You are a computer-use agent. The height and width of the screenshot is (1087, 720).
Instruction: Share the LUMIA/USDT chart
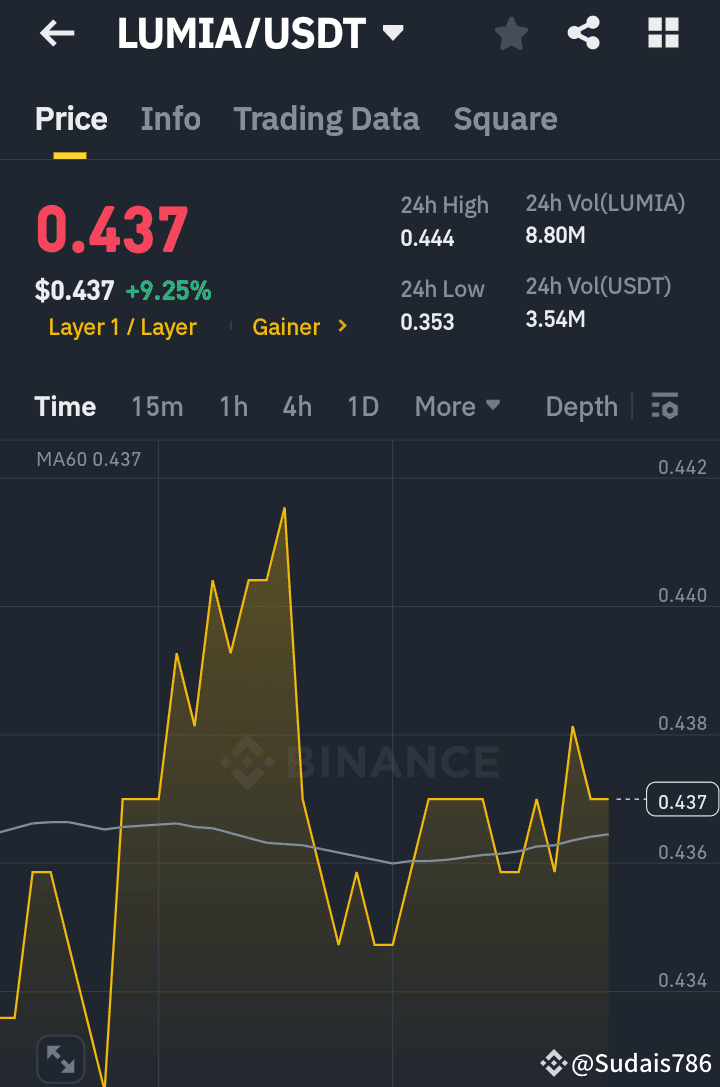click(584, 33)
